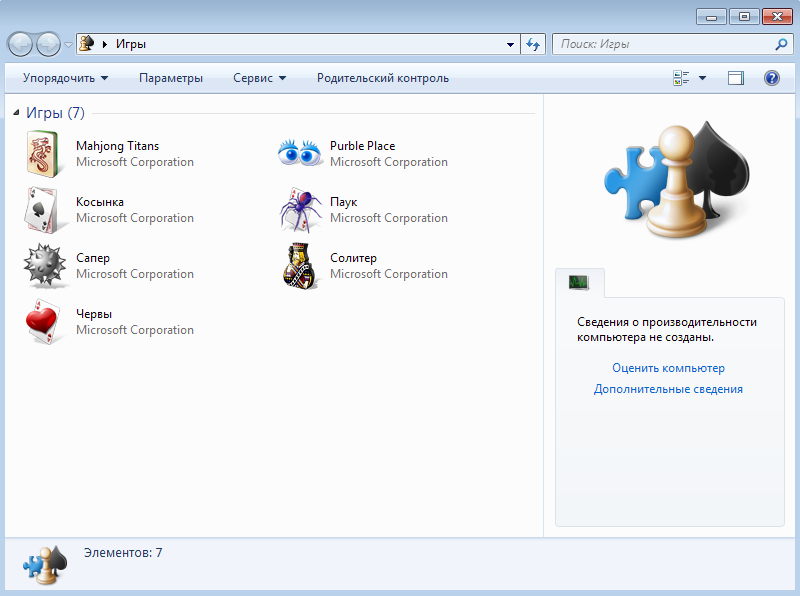Click Параметры in the toolbar
Viewport: 800px width, 596px height.
(x=171, y=78)
